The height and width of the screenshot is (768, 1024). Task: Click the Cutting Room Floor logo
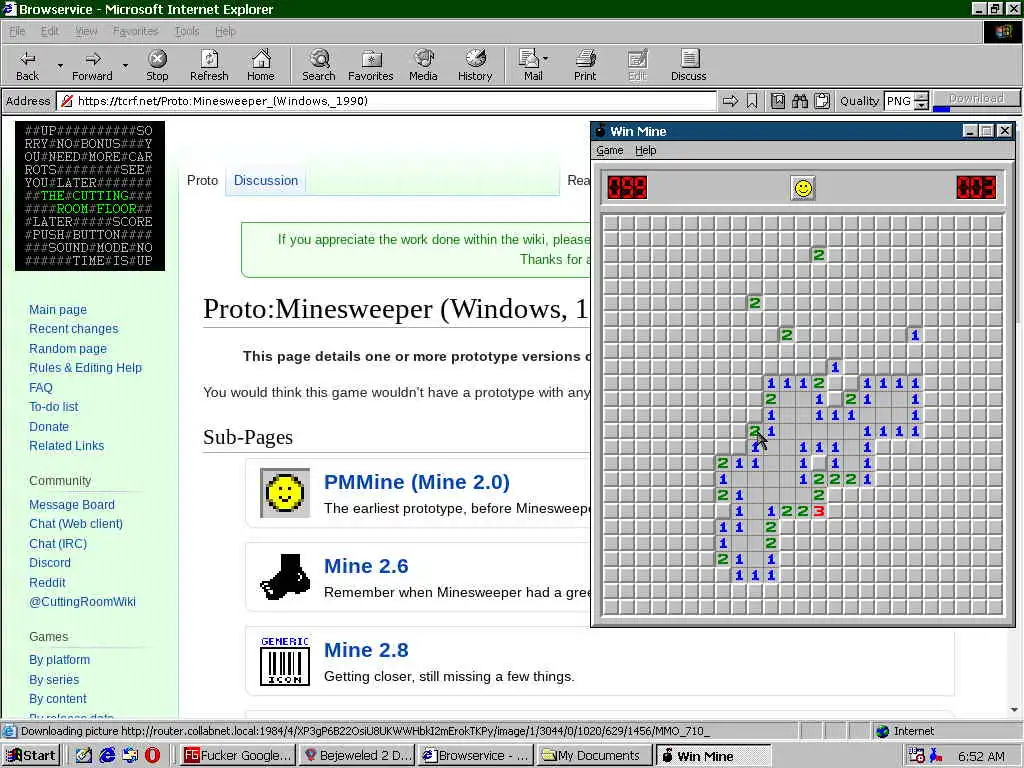(90, 195)
